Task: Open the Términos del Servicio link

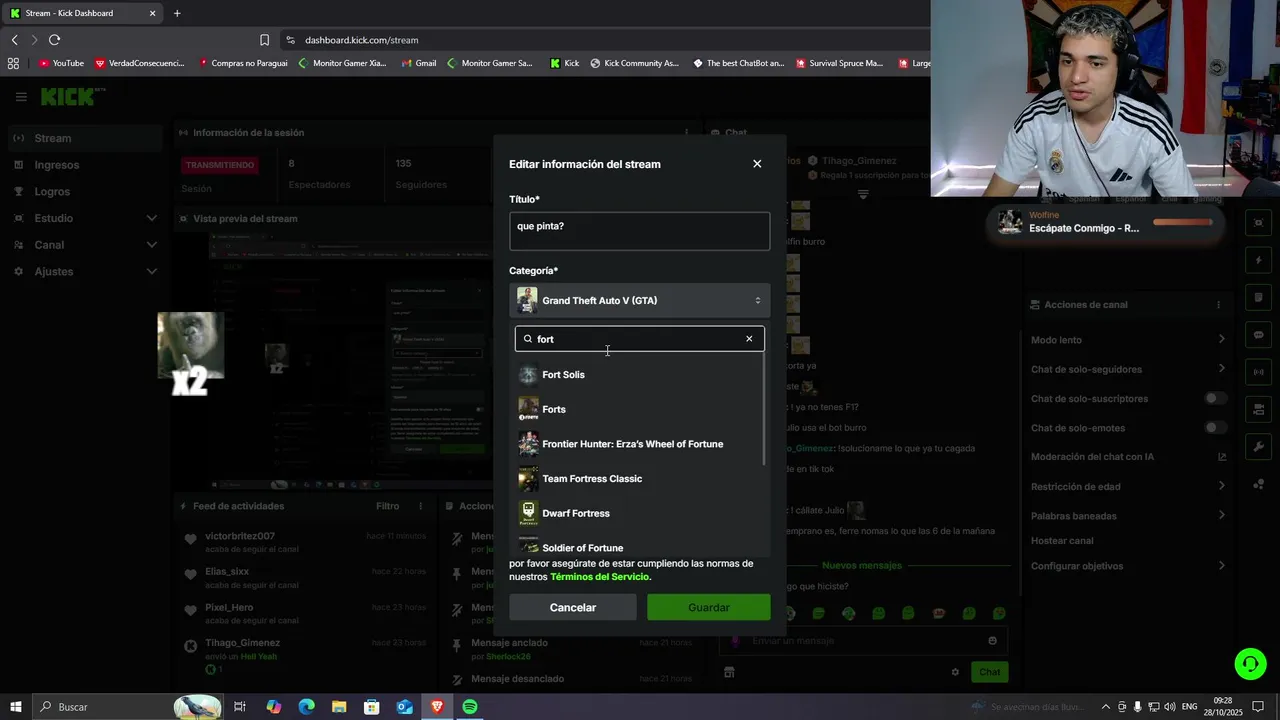Action: pyautogui.click(x=599, y=577)
